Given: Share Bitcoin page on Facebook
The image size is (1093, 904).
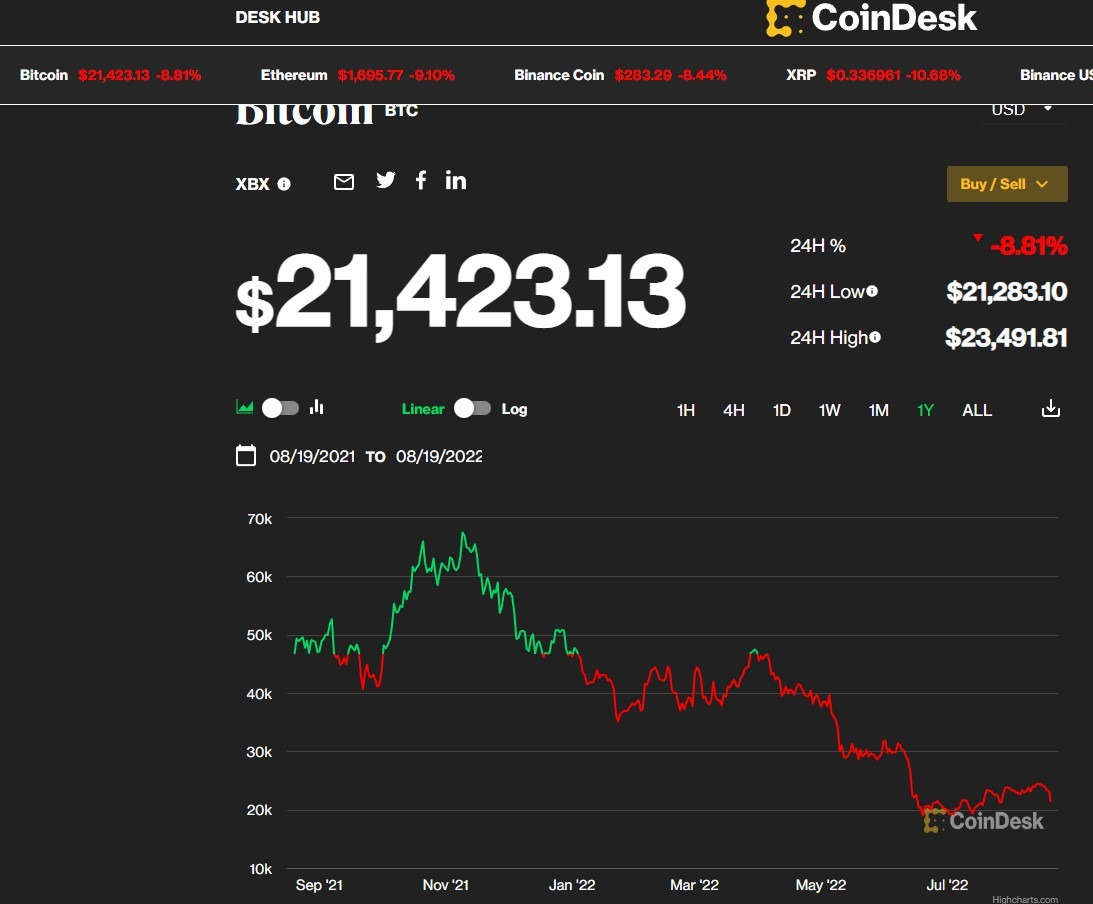Looking at the screenshot, I should [x=421, y=181].
